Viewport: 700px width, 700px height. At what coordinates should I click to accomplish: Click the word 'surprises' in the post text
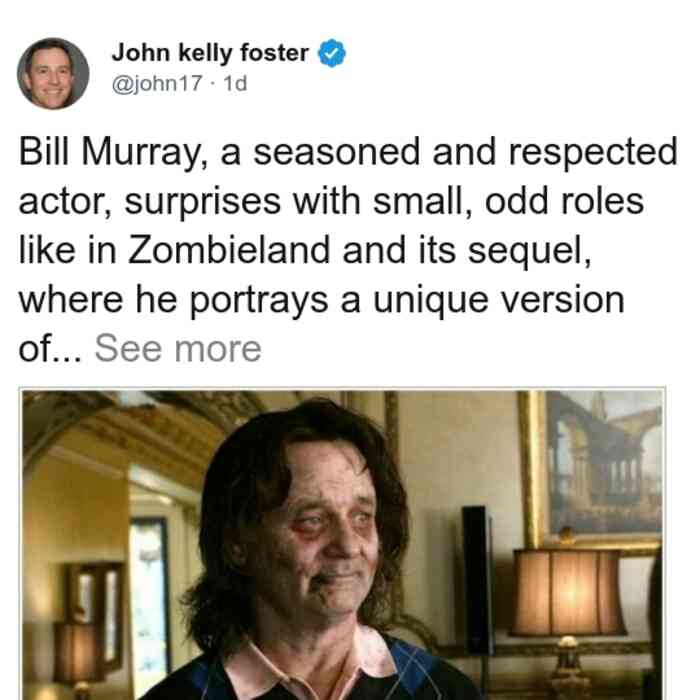(x=202, y=202)
